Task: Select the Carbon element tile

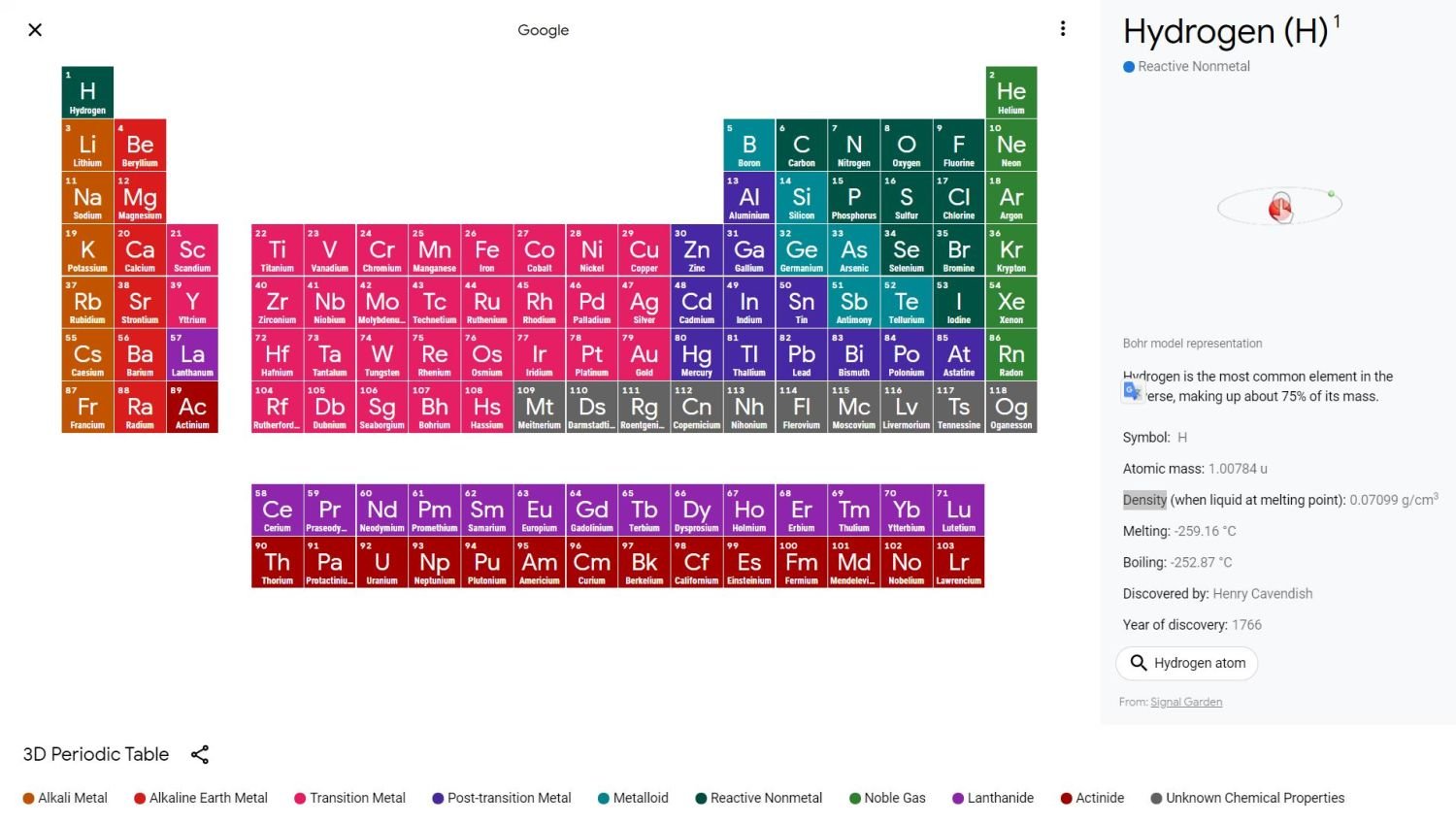Action: point(801,146)
